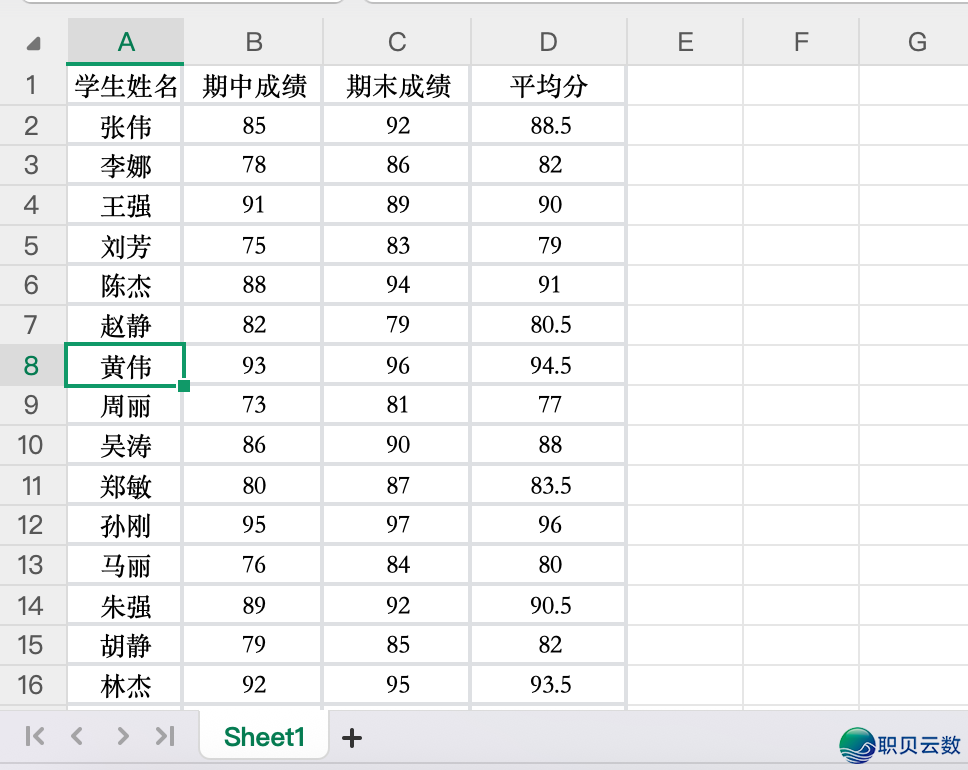Select all cells via the corner triangle

tap(33, 42)
